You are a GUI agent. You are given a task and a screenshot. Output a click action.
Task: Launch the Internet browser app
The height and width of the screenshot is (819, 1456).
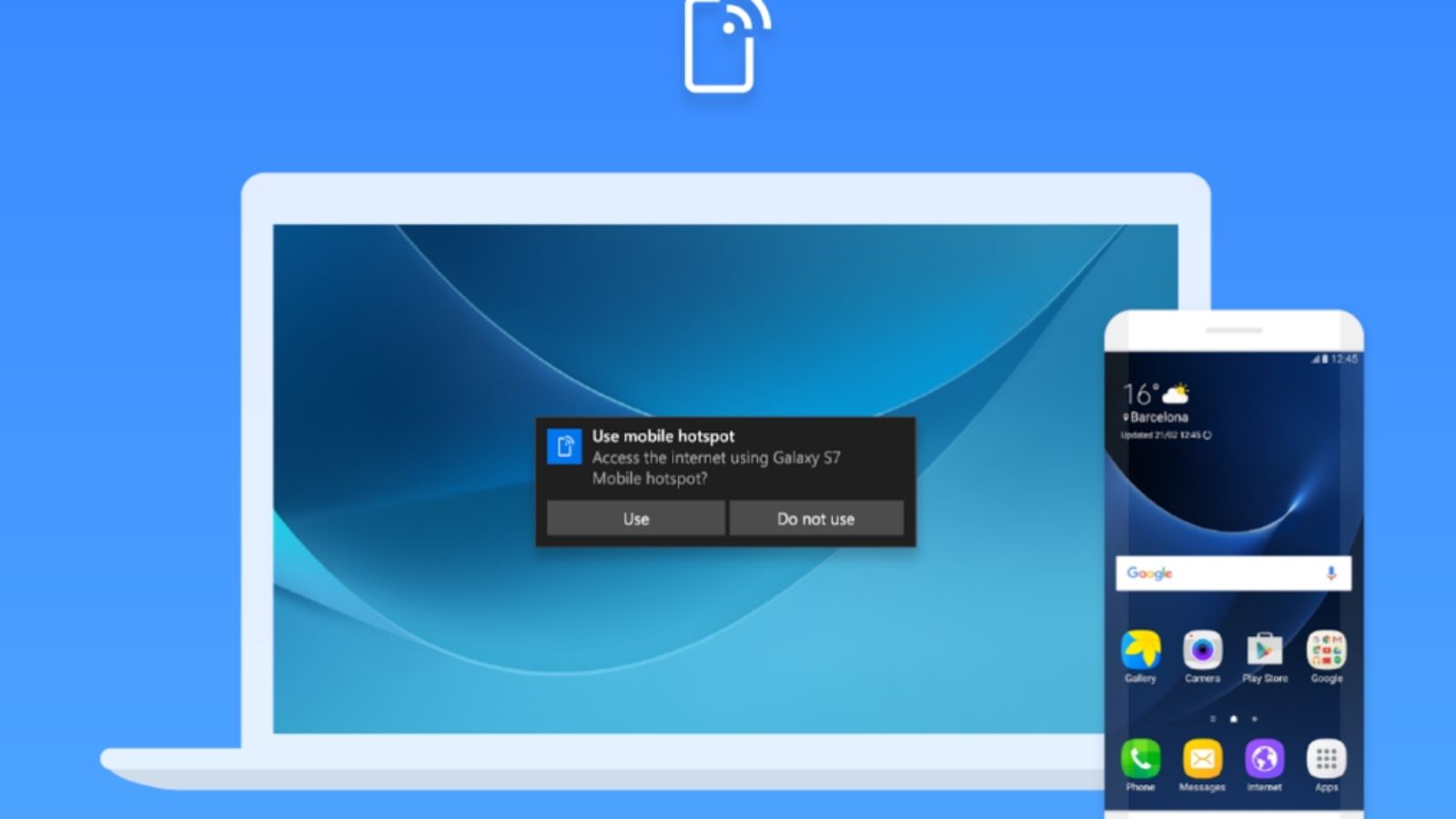1264,758
